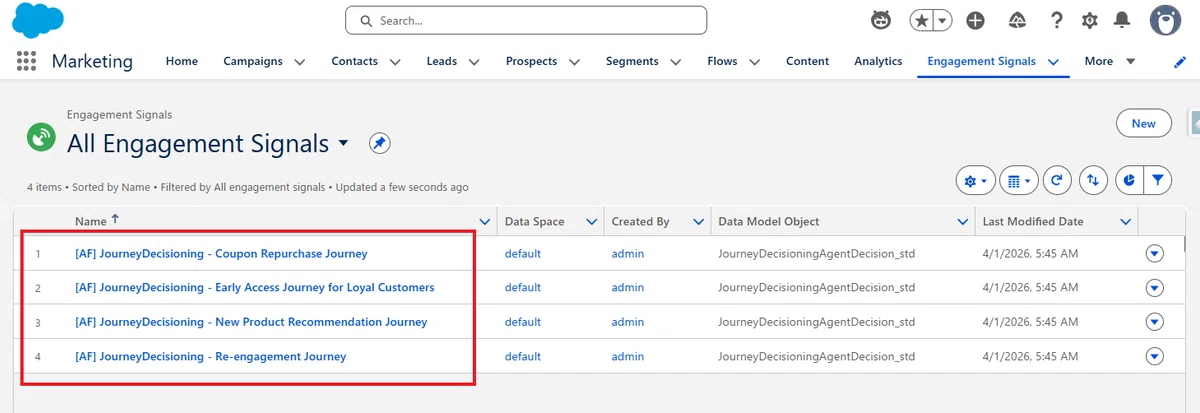
Task: Click the Engagement Signals object icon
Action: pyautogui.click(x=41, y=137)
